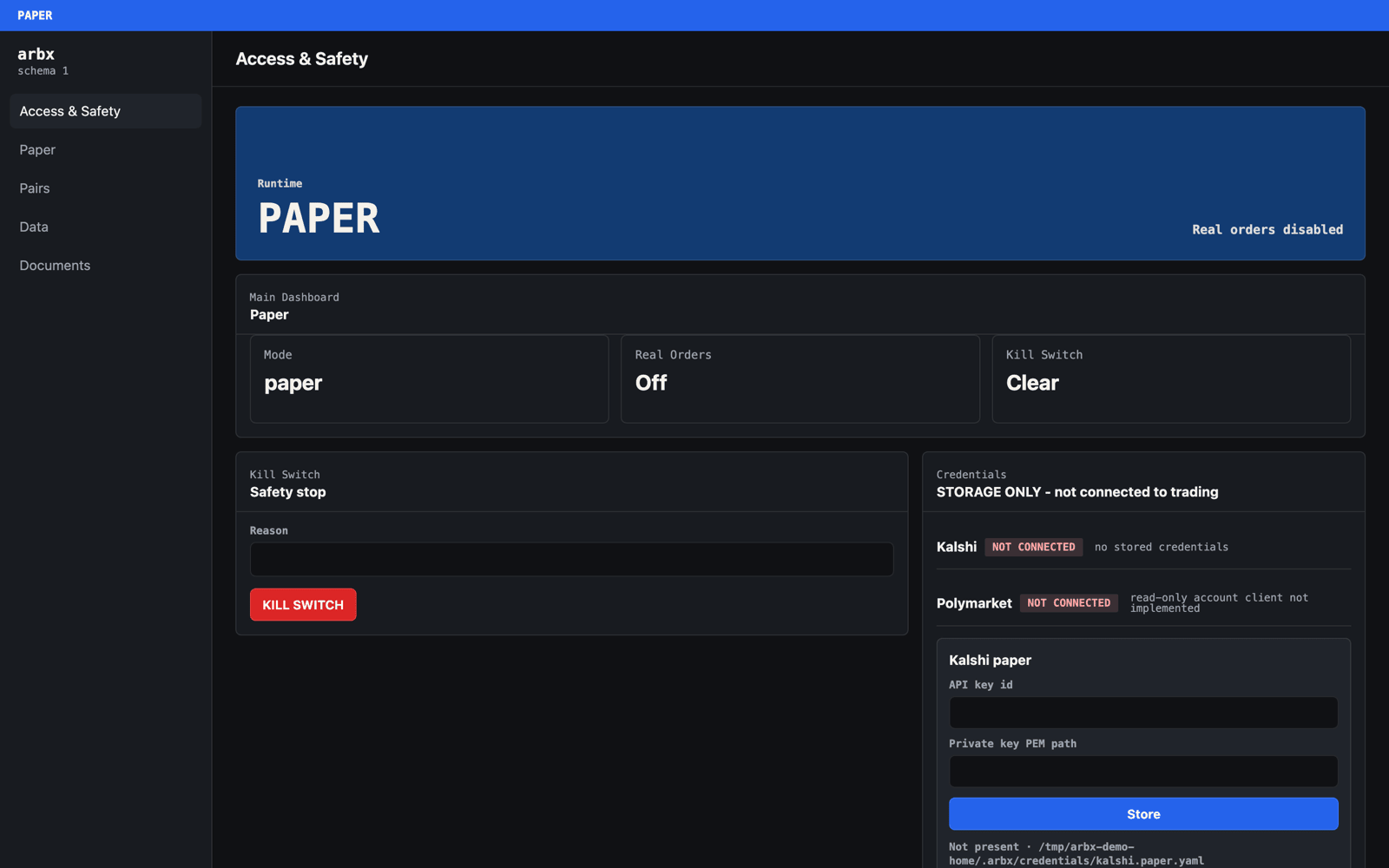Click the Private key PEM path field

1143,772
